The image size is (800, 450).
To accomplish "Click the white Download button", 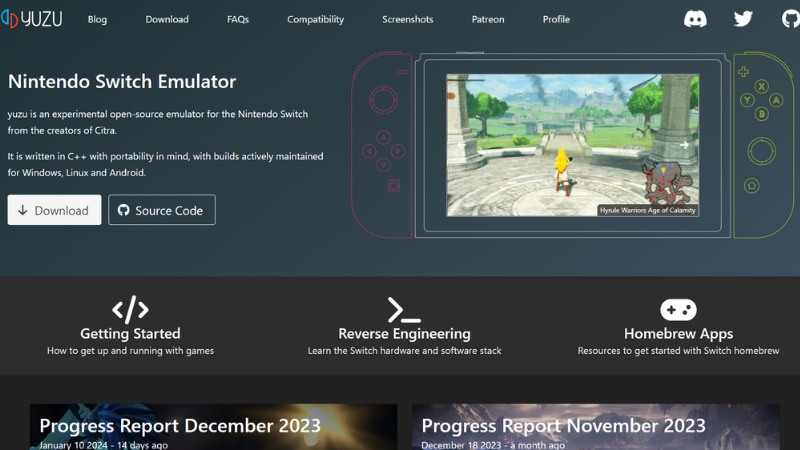I will click(54, 210).
